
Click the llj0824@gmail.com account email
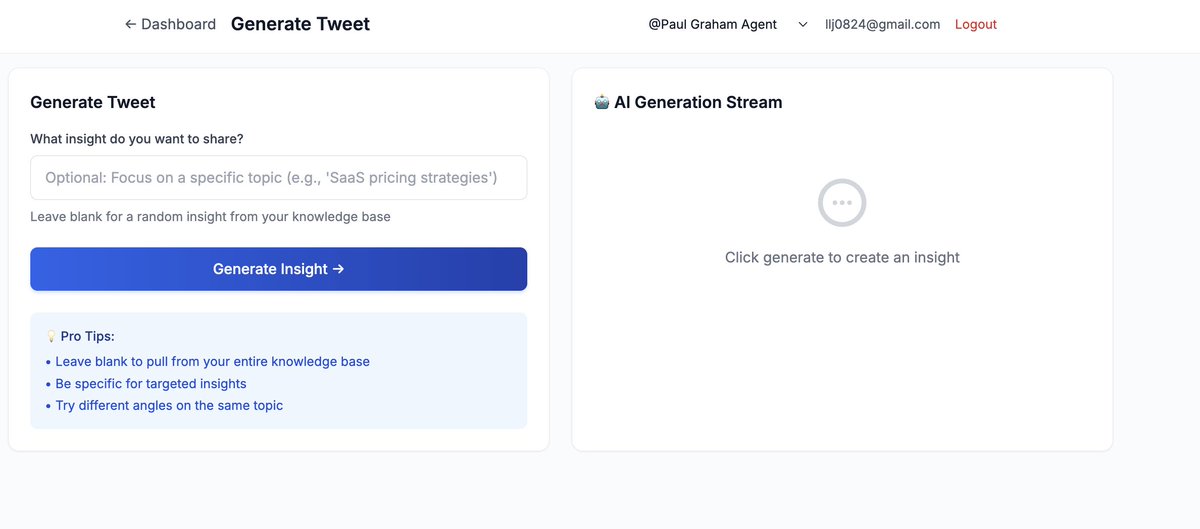882,24
